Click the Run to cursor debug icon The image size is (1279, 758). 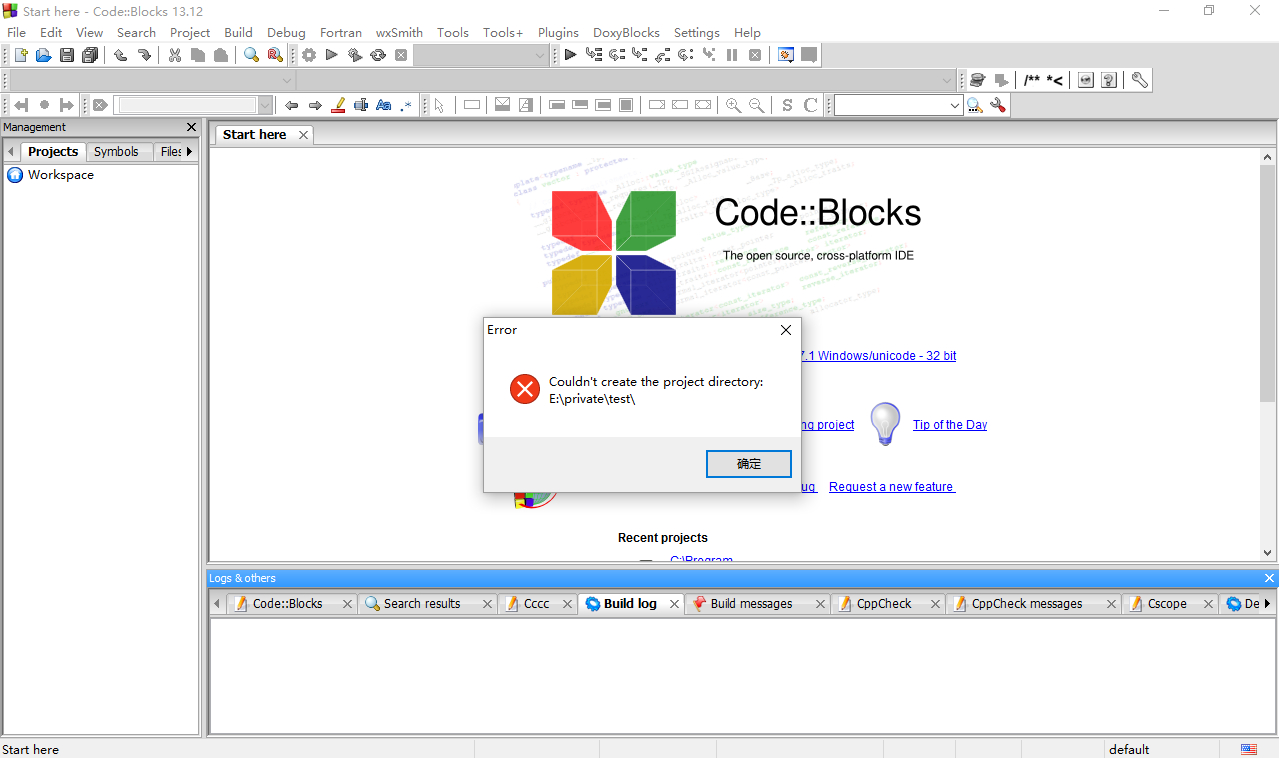593,55
